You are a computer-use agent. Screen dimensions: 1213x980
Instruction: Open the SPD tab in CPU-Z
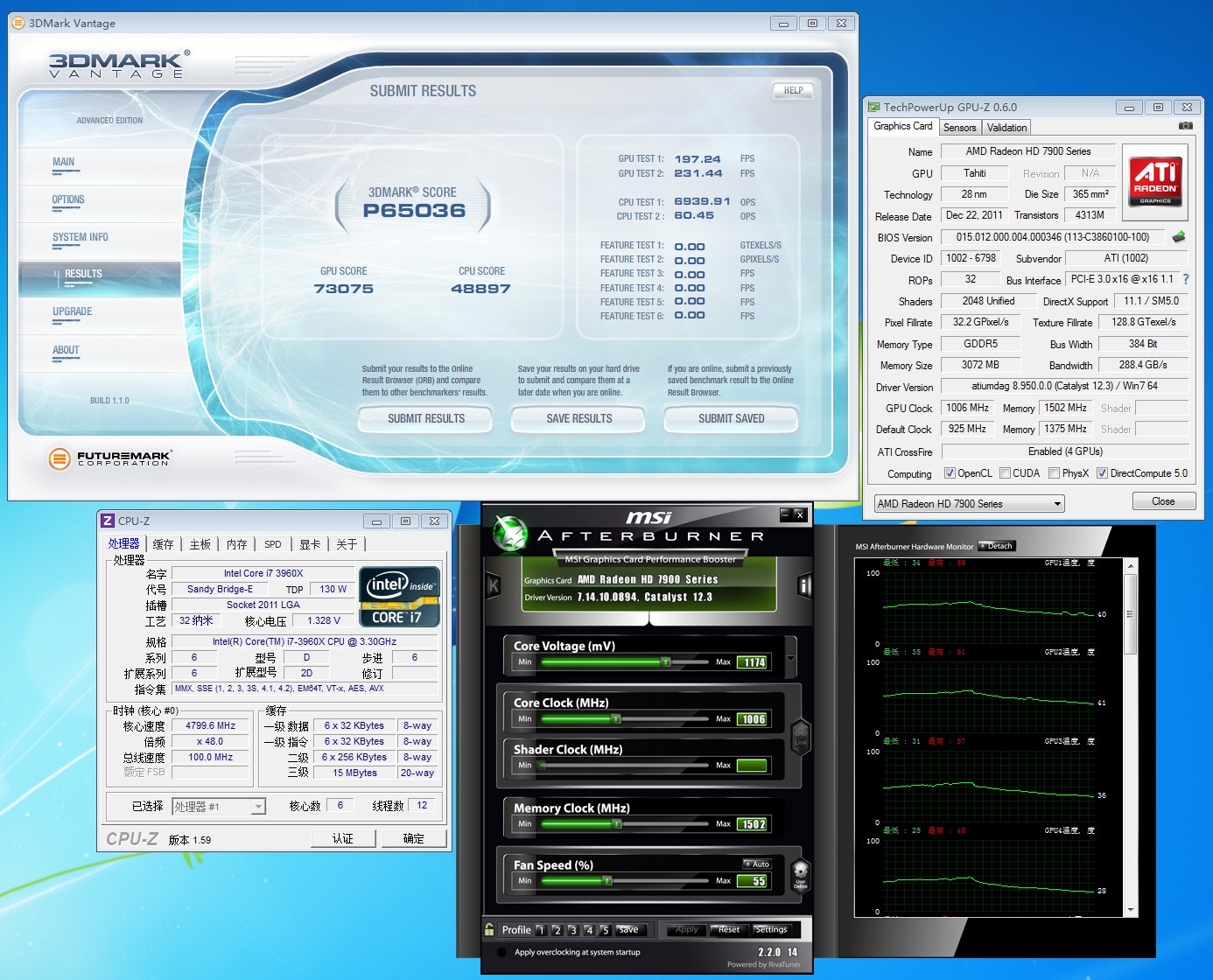point(273,544)
